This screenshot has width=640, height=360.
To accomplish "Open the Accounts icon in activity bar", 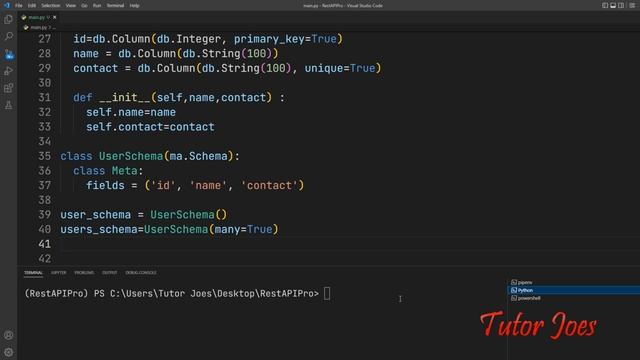I will click(x=8, y=335).
